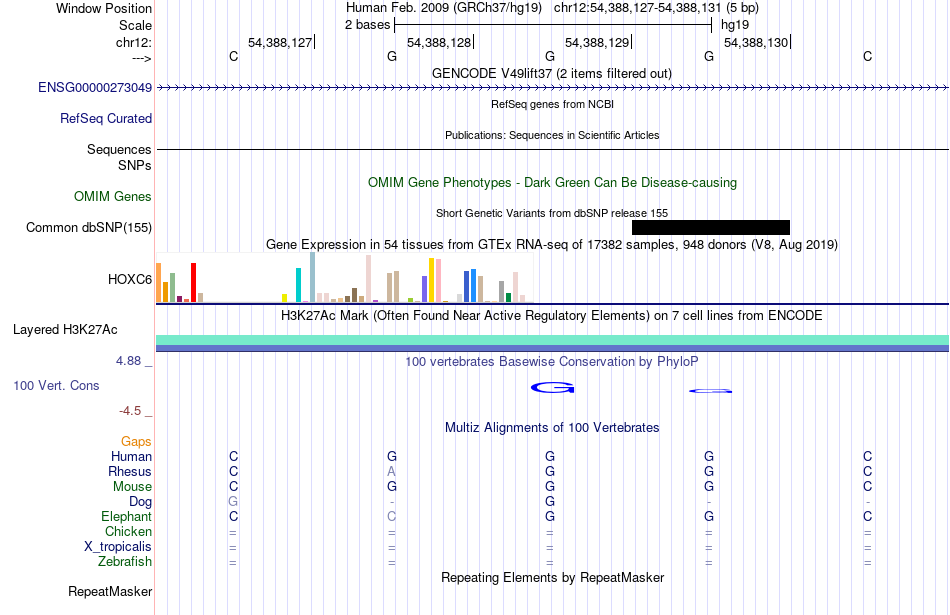Click 'Repeating Elements by RepeatMasker' title
Image resolution: width=950 pixels, height=615 pixels.
click(x=553, y=578)
